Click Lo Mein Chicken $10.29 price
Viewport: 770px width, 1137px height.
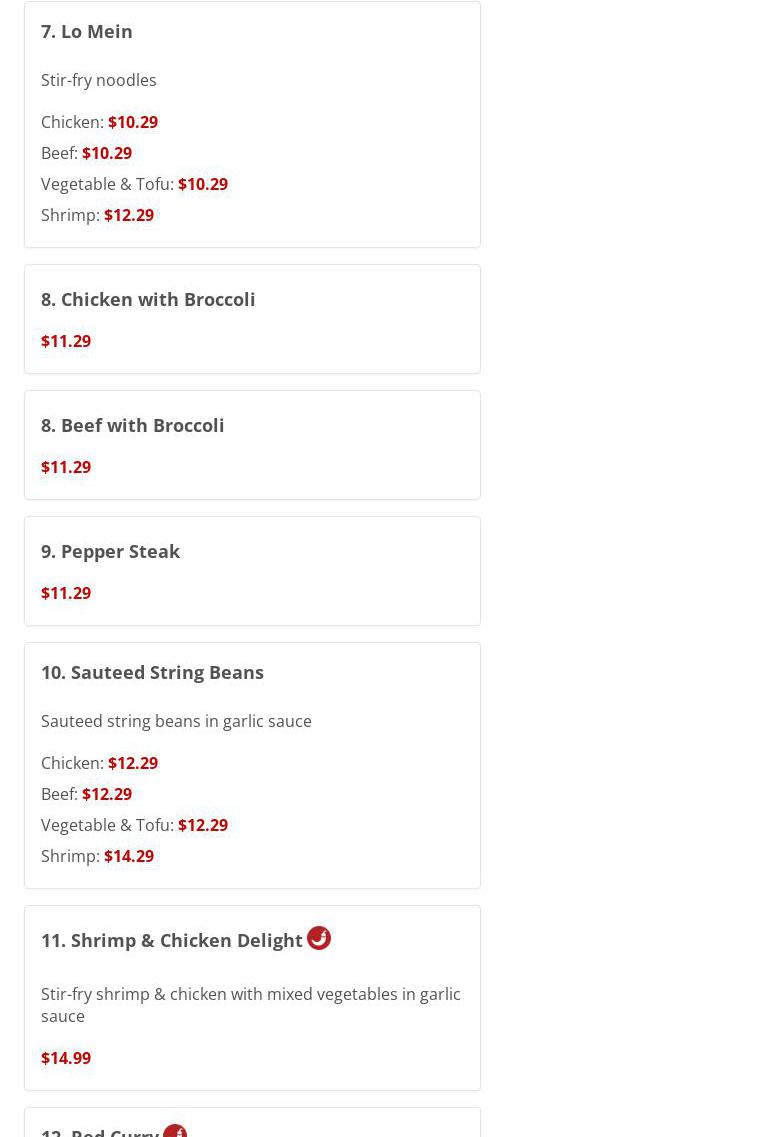[132, 122]
